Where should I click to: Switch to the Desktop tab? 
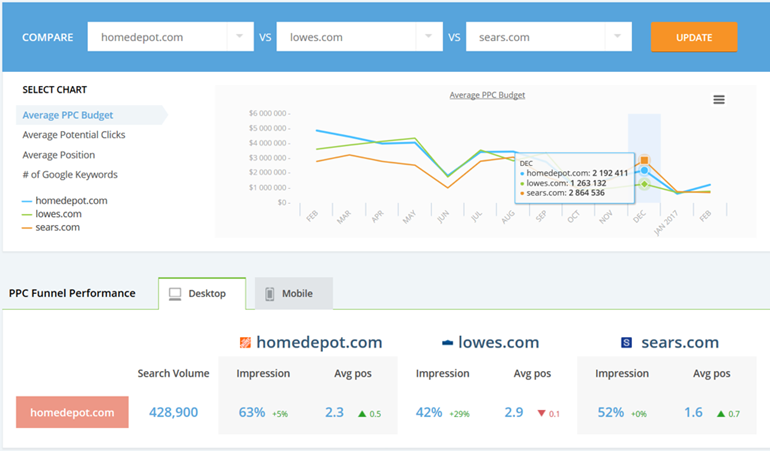pos(202,294)
